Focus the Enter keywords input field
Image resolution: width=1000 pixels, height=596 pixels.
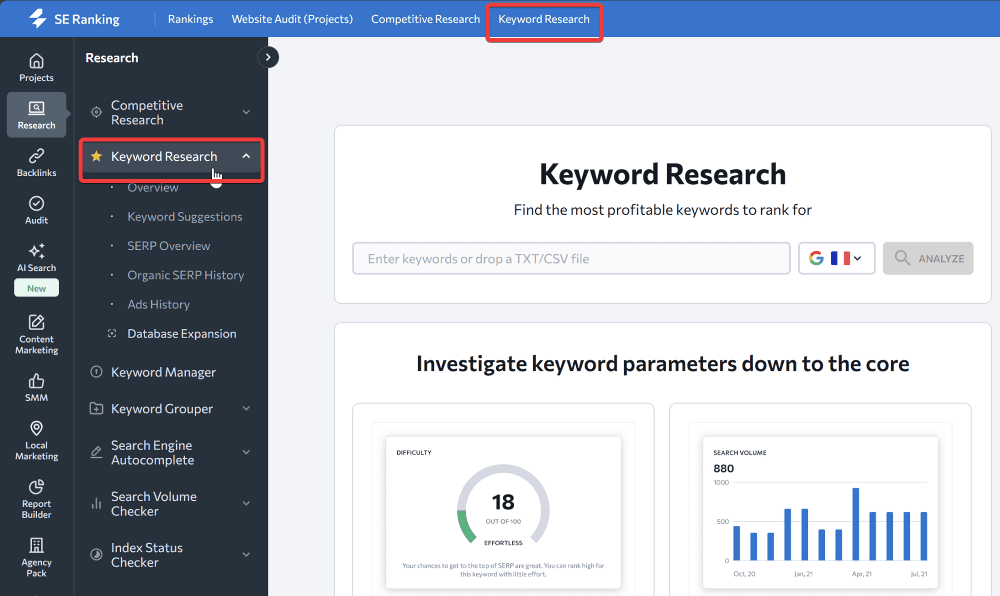click(571, 258)
